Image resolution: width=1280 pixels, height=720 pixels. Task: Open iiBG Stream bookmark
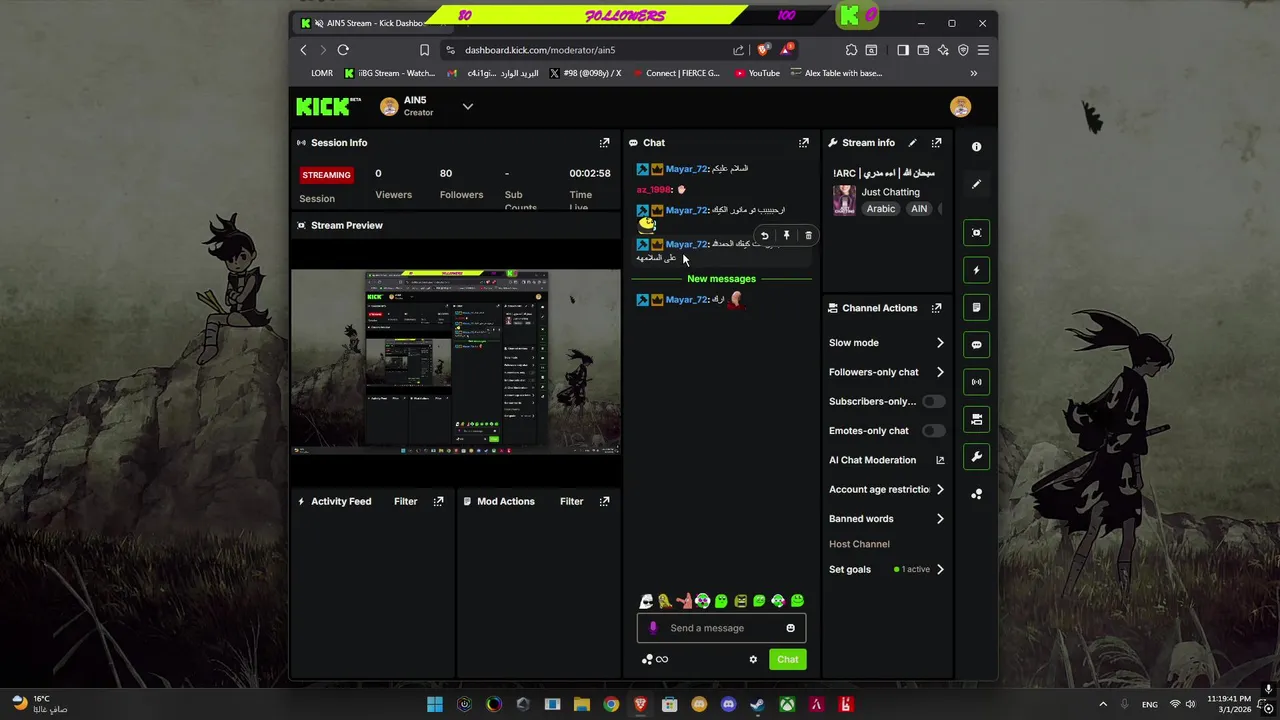tap(389, 73)
